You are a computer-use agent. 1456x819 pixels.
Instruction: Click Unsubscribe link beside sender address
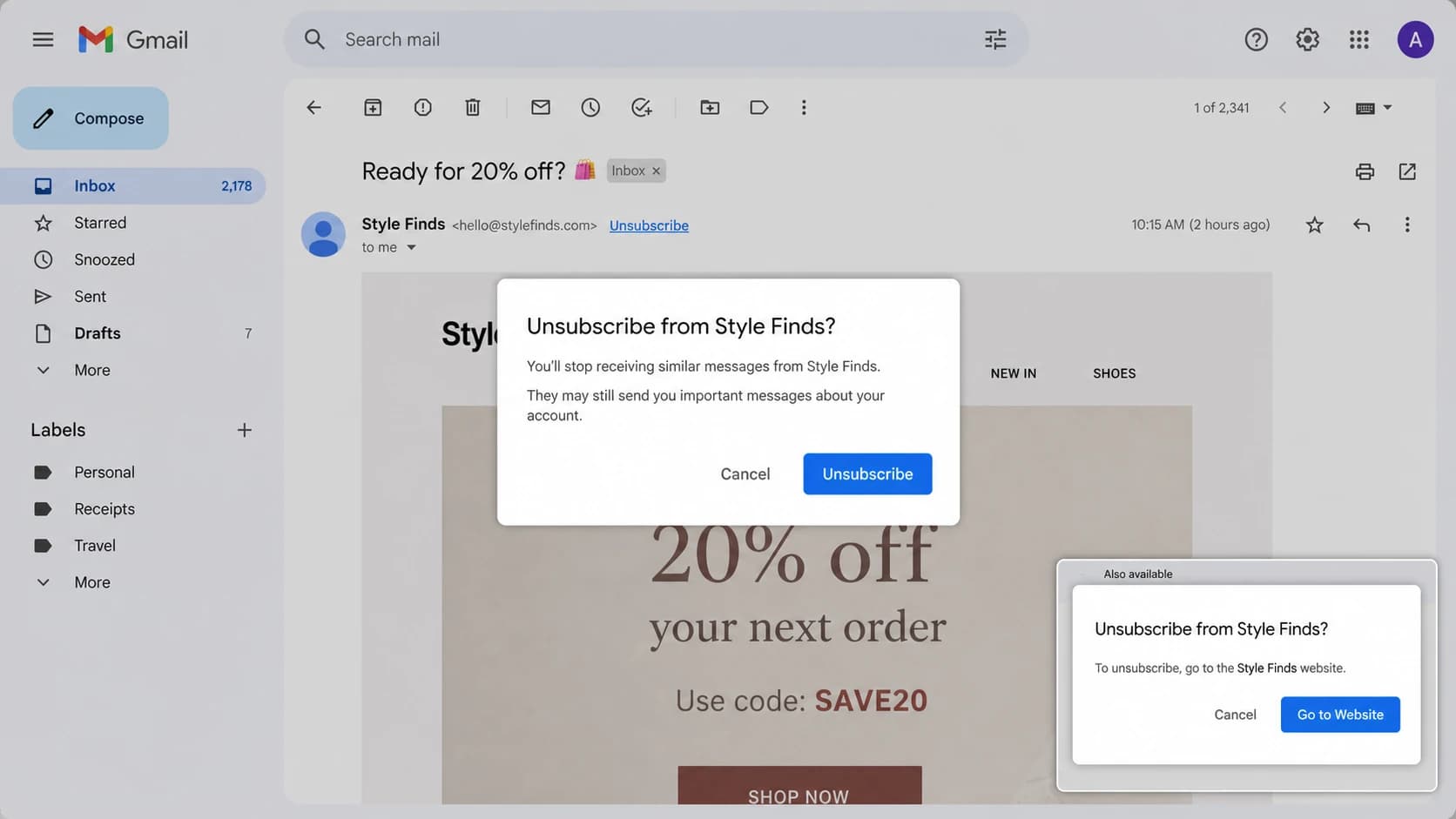point(649,225)
